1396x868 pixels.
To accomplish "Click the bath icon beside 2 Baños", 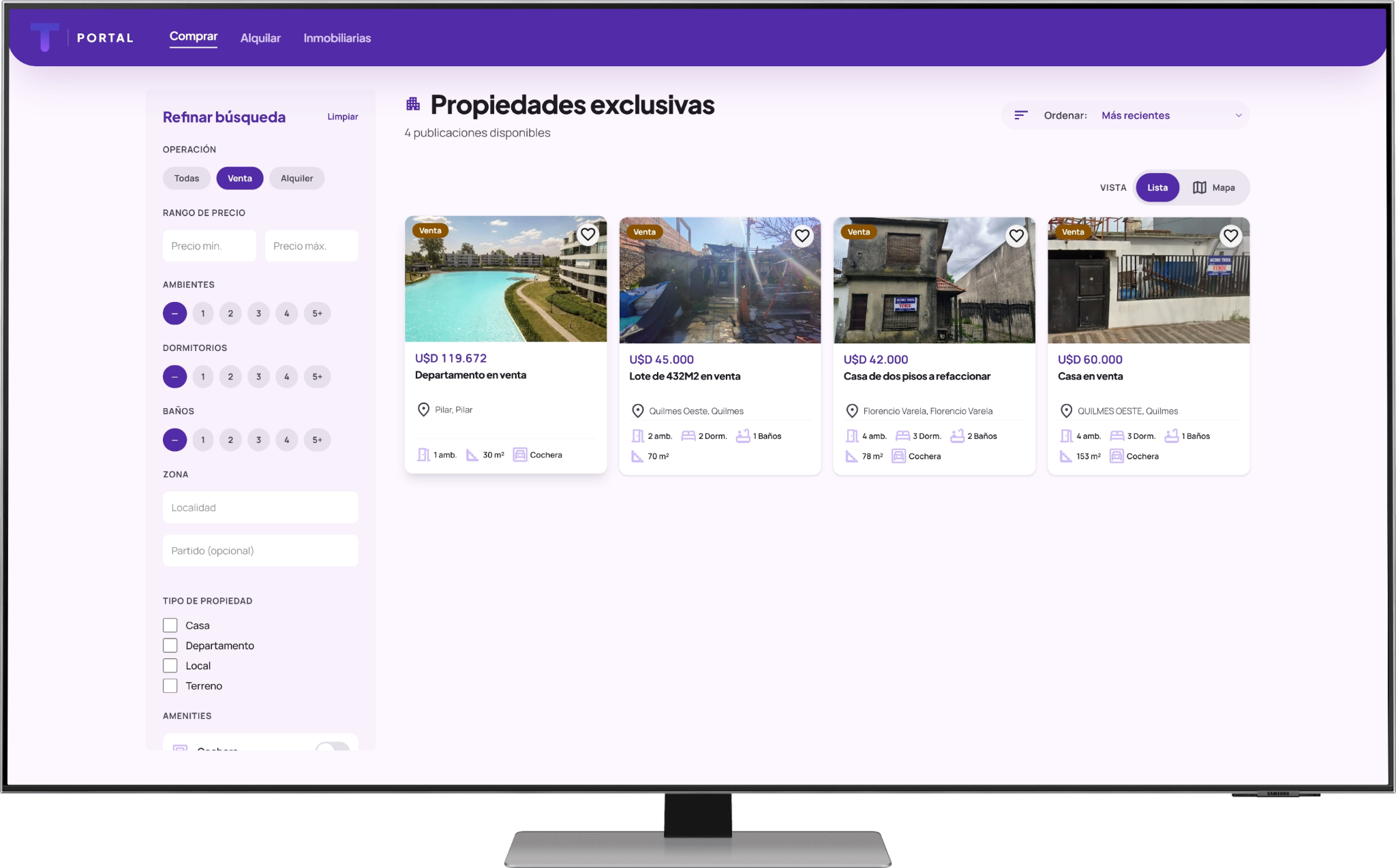I will click(x=957, y=436).
